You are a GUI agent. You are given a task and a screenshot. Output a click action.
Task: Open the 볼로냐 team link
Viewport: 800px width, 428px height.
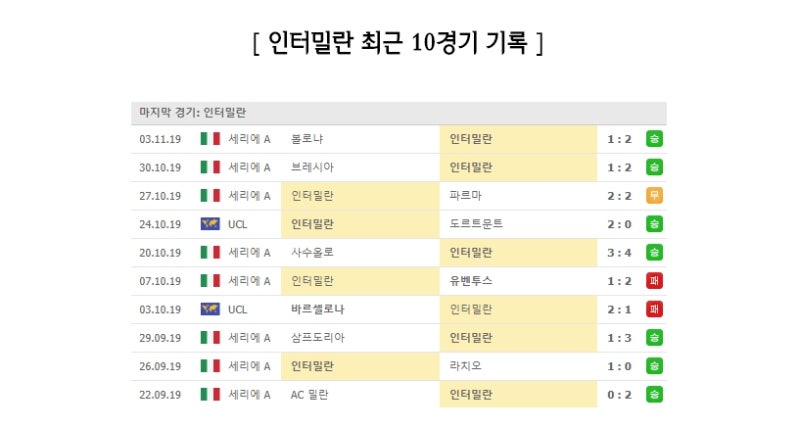308,138
